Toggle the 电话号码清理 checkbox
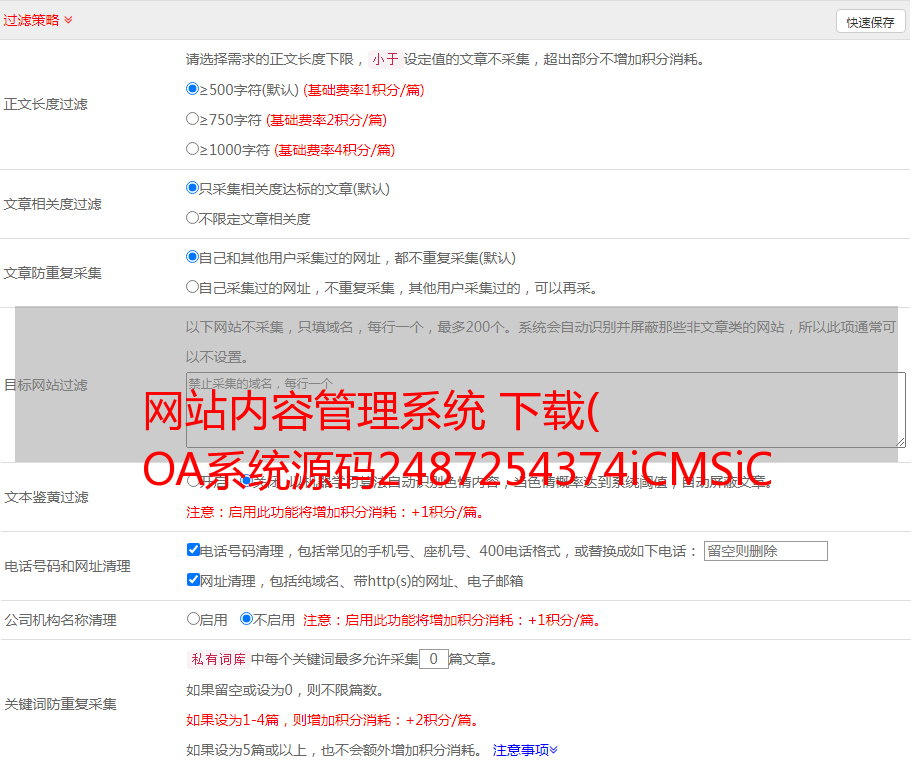 point(193,550)
